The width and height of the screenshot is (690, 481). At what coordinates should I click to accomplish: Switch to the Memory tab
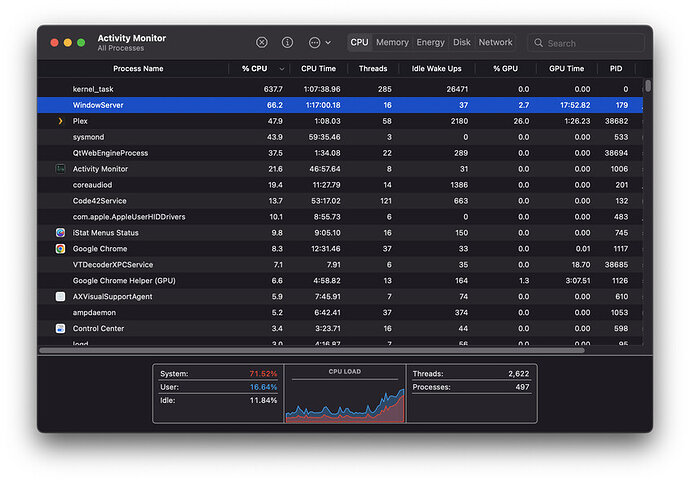392,42
